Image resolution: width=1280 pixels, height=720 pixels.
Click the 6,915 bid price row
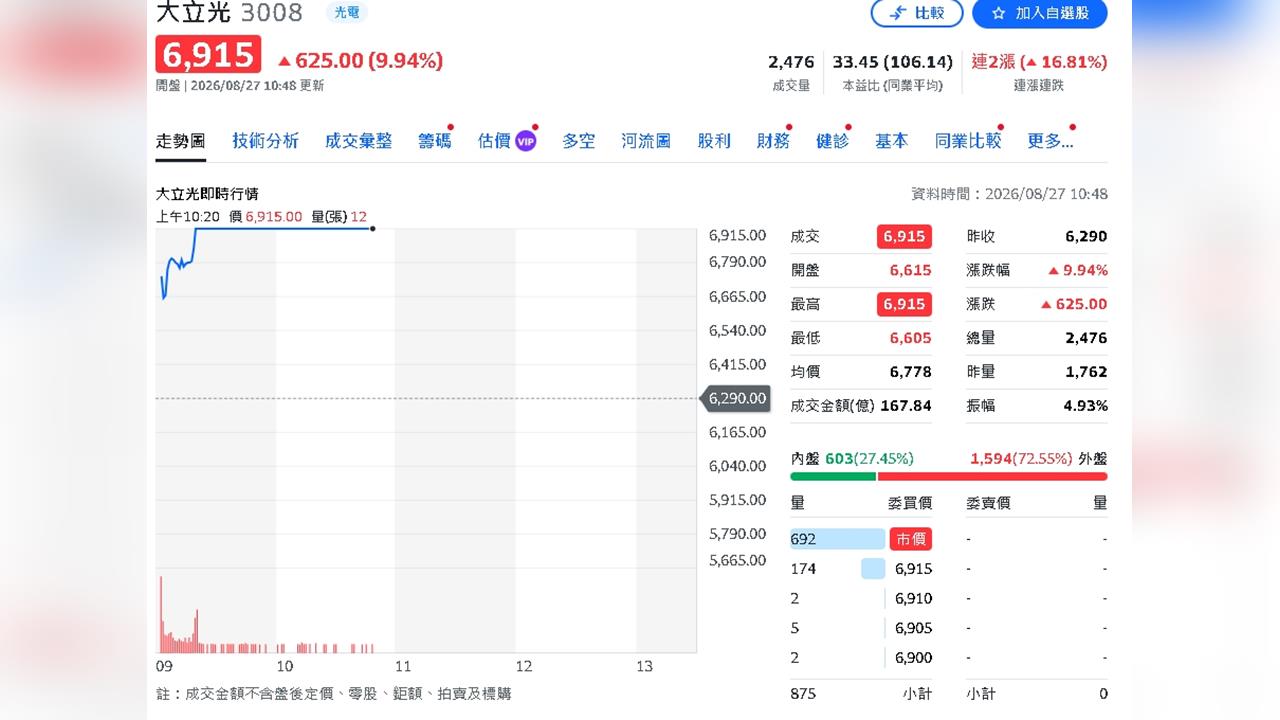click(861, 569)
